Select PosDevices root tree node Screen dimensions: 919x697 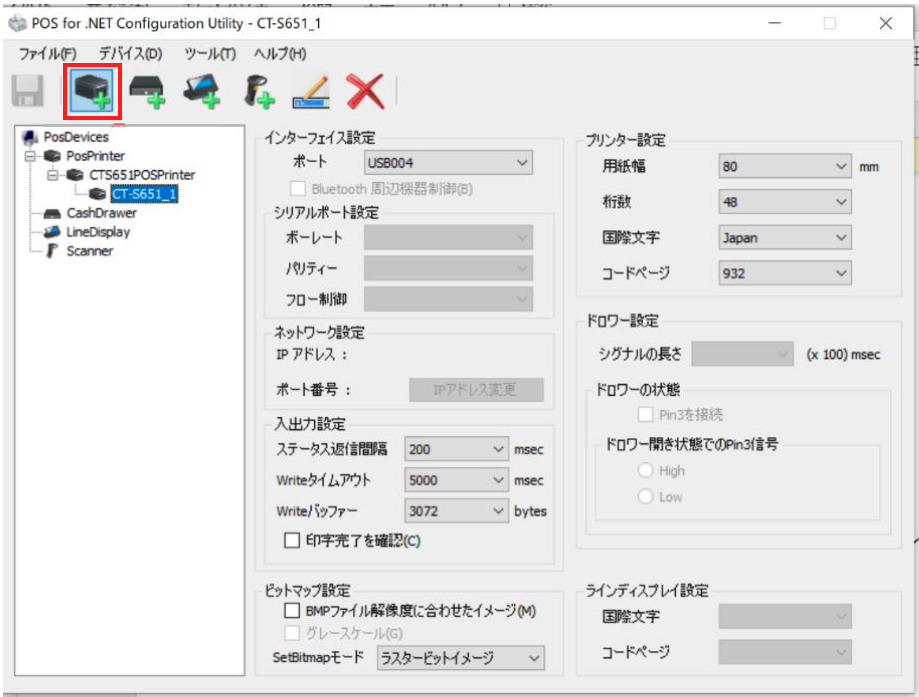click(x=76, y=137)
